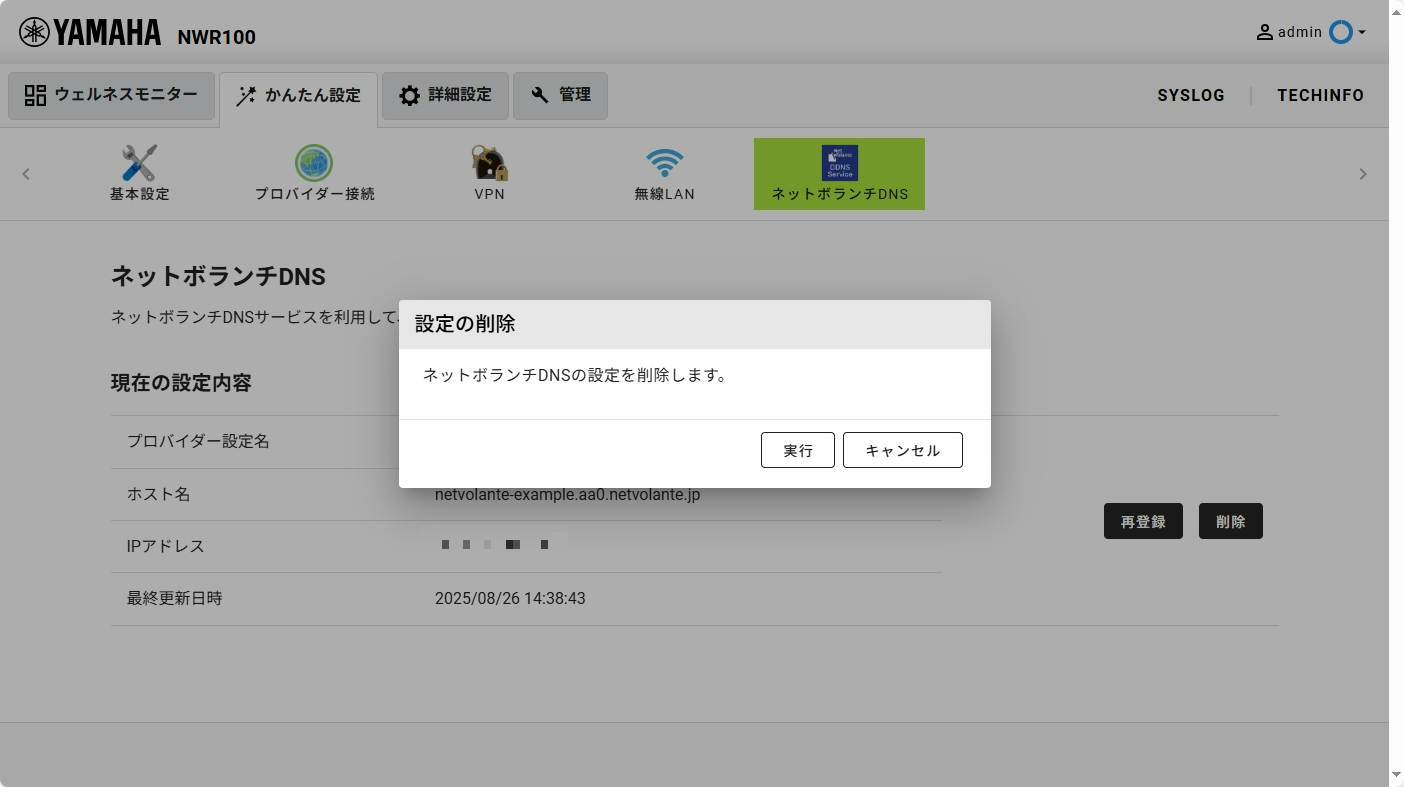Click the Yamaha logo in the header

(x=90, y=33)
